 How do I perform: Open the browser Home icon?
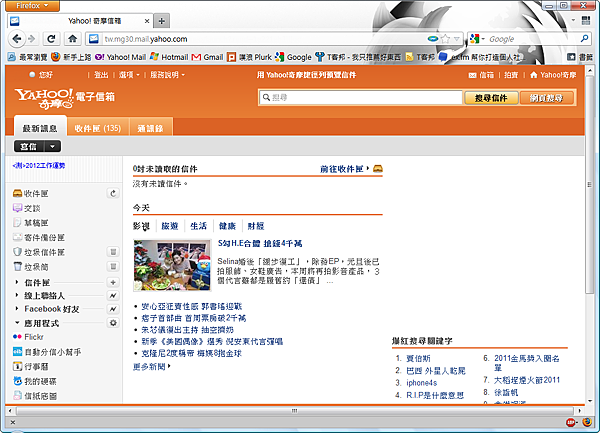(72, 39)
